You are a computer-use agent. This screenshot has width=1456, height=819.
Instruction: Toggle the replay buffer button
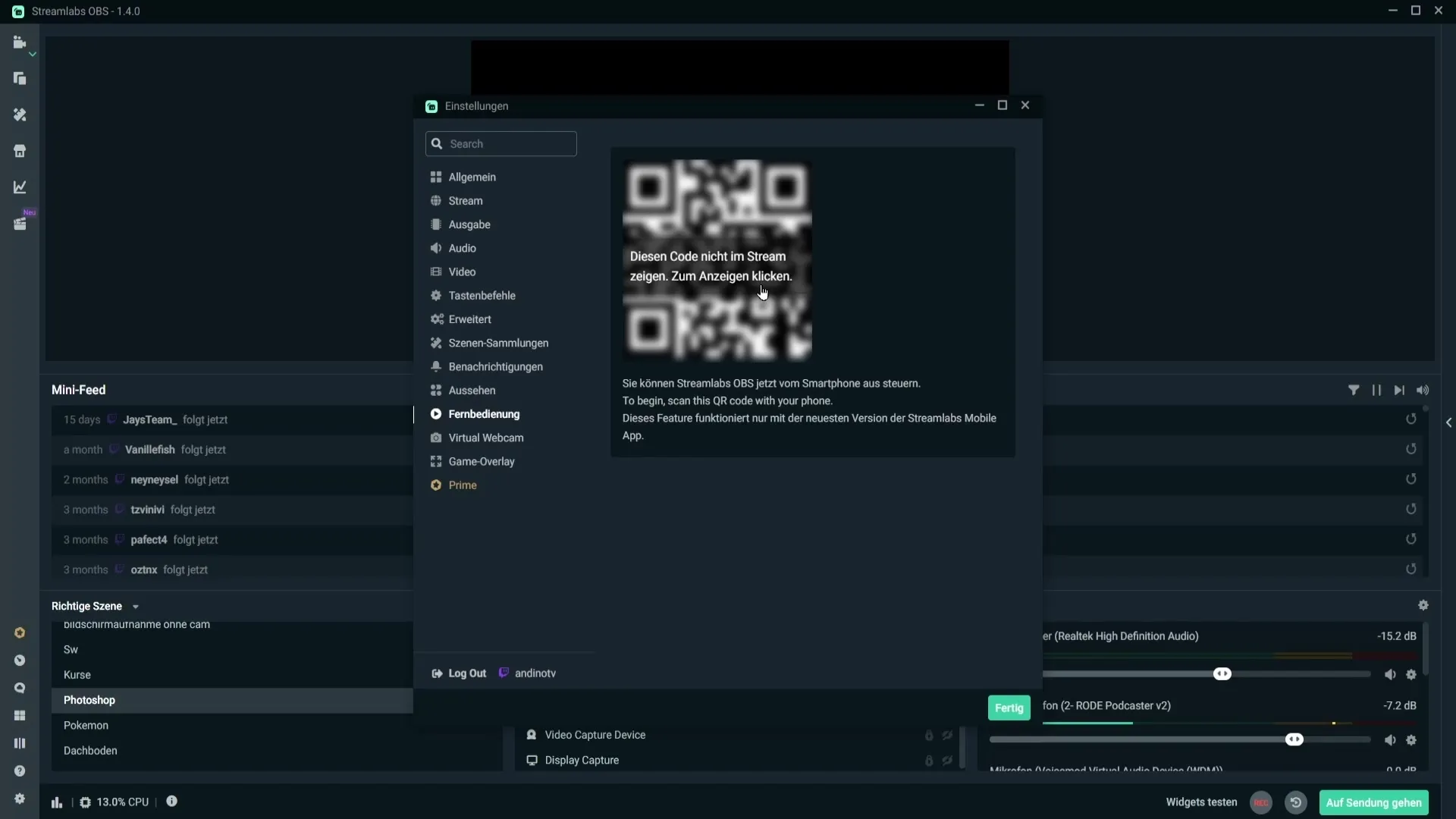(x=1296, y=802)
